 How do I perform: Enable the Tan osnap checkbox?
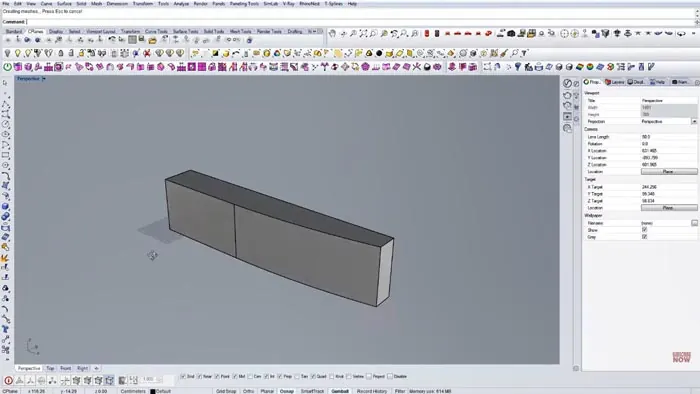pos(297,377)
